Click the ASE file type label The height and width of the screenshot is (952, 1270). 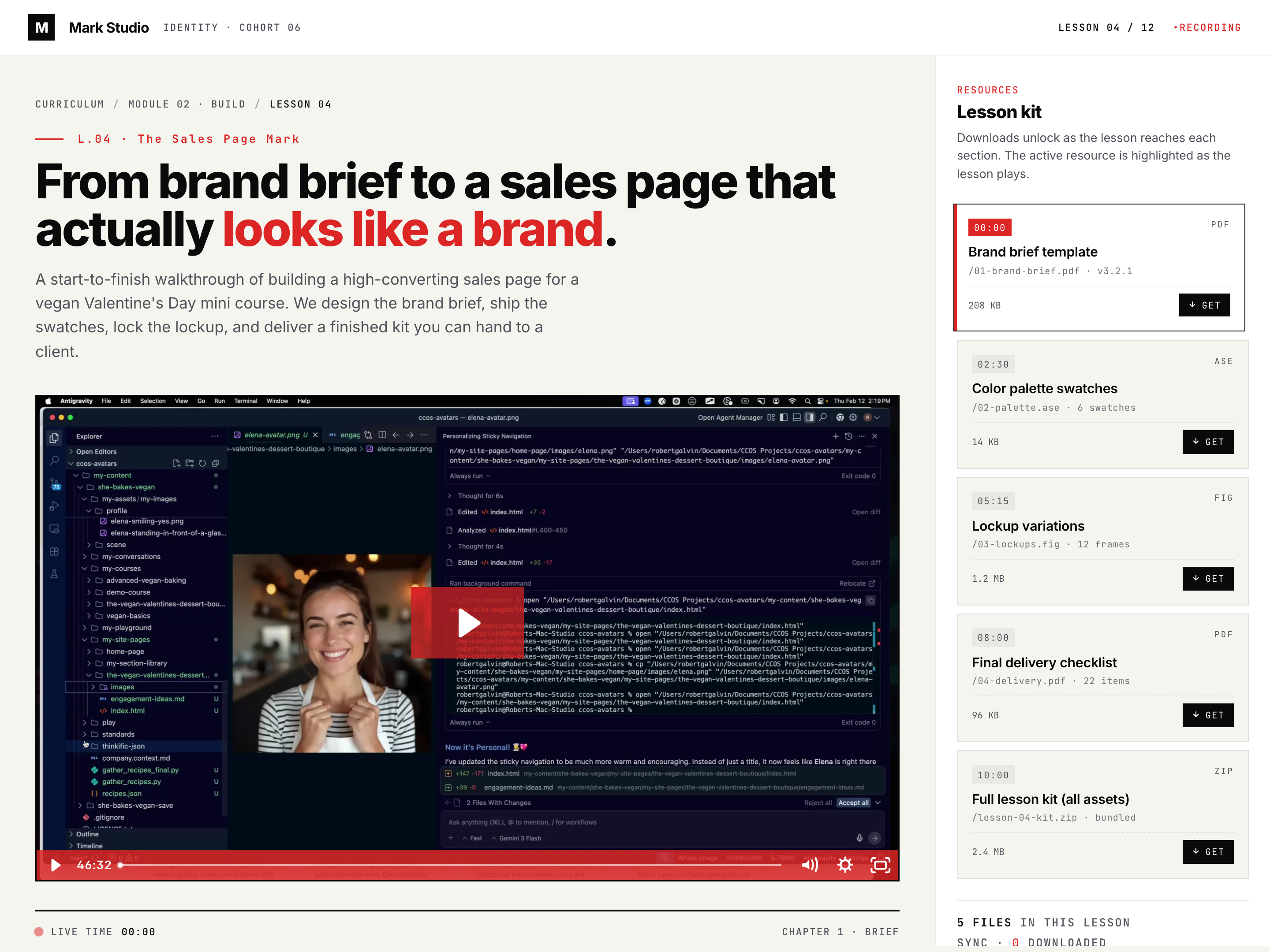1224,361
